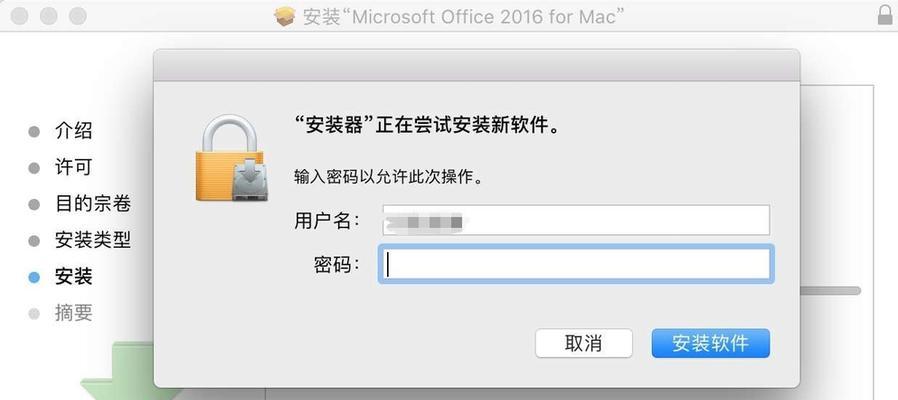898x400 pixels.
Task: Select the 介绍 step in the sidebar
Action: 73,131
